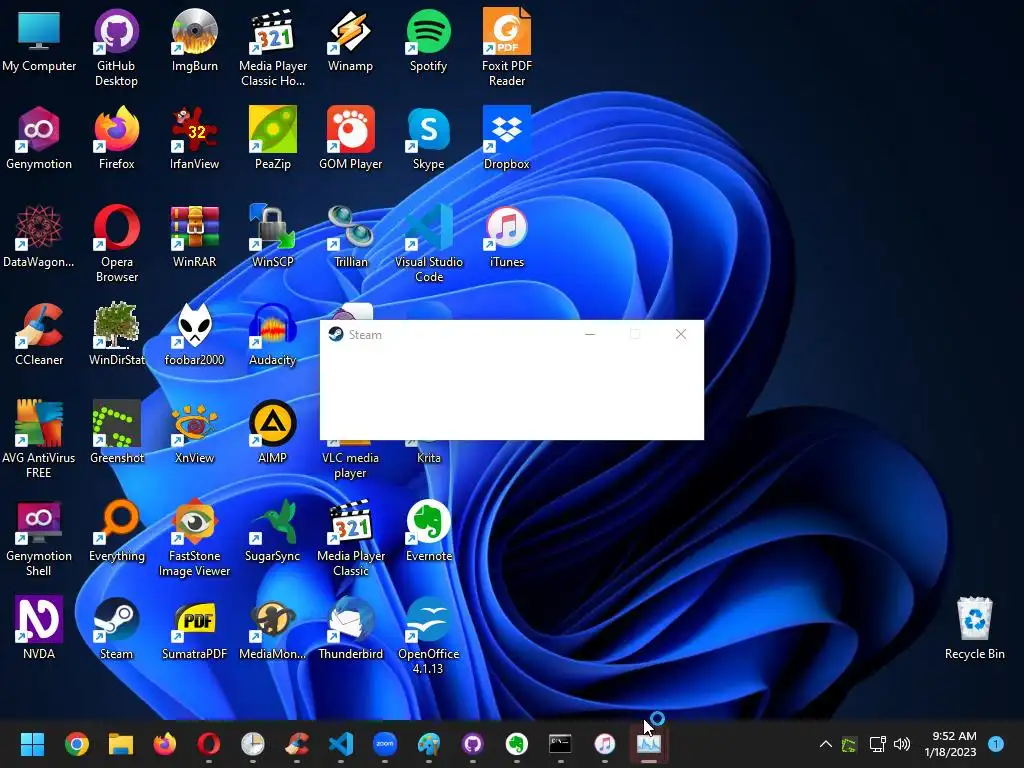1024x768 pixels.
Task: Select the Firefox desktop shortcut
Action: pos(116,137)
